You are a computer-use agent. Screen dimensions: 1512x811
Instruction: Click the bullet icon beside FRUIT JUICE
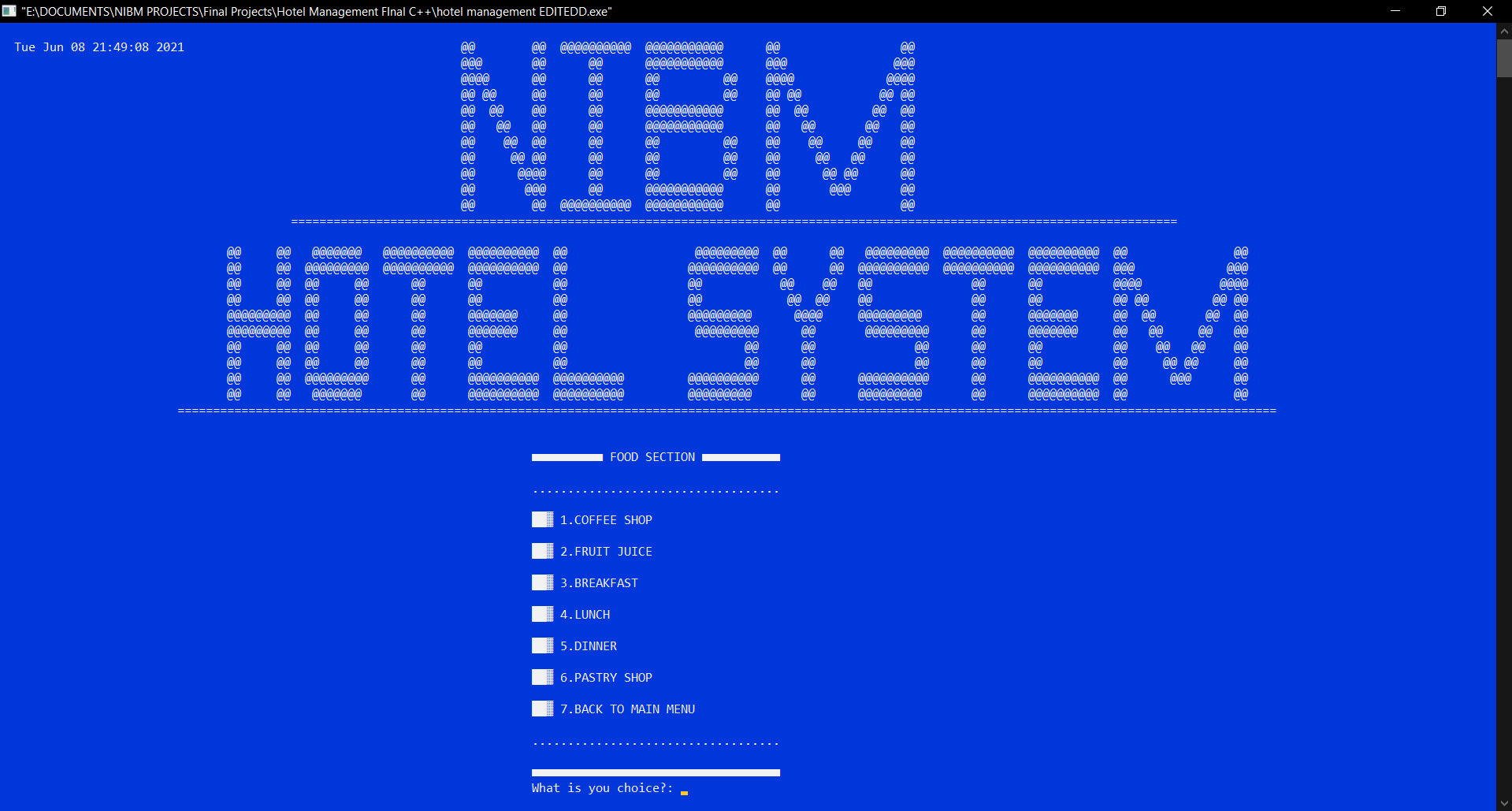click(x=541, y=551)
